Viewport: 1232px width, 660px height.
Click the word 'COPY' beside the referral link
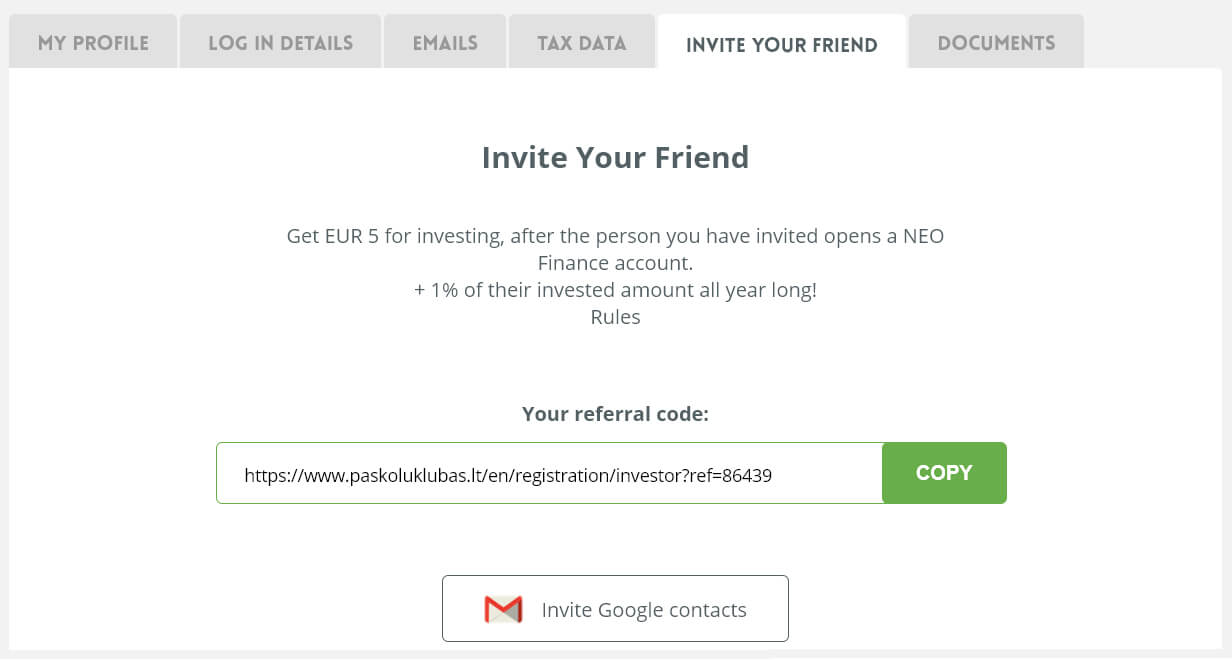(944, 473)
